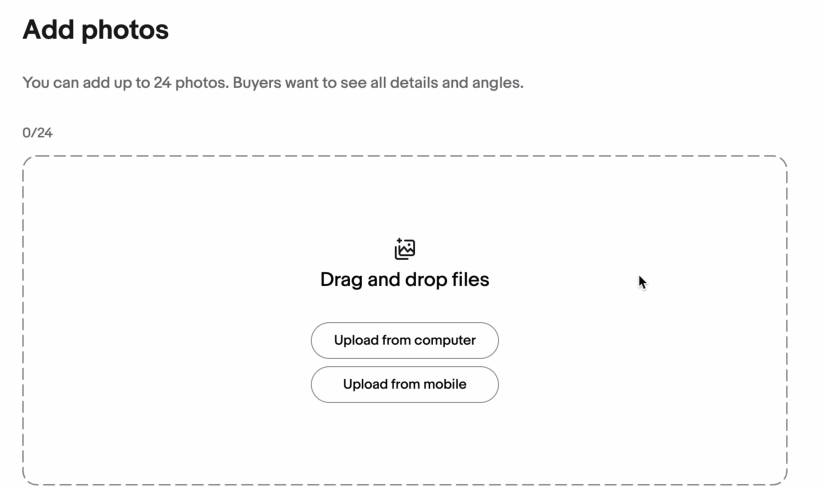
Task: Click the word "Add" in the page heading
Action: 47,30
